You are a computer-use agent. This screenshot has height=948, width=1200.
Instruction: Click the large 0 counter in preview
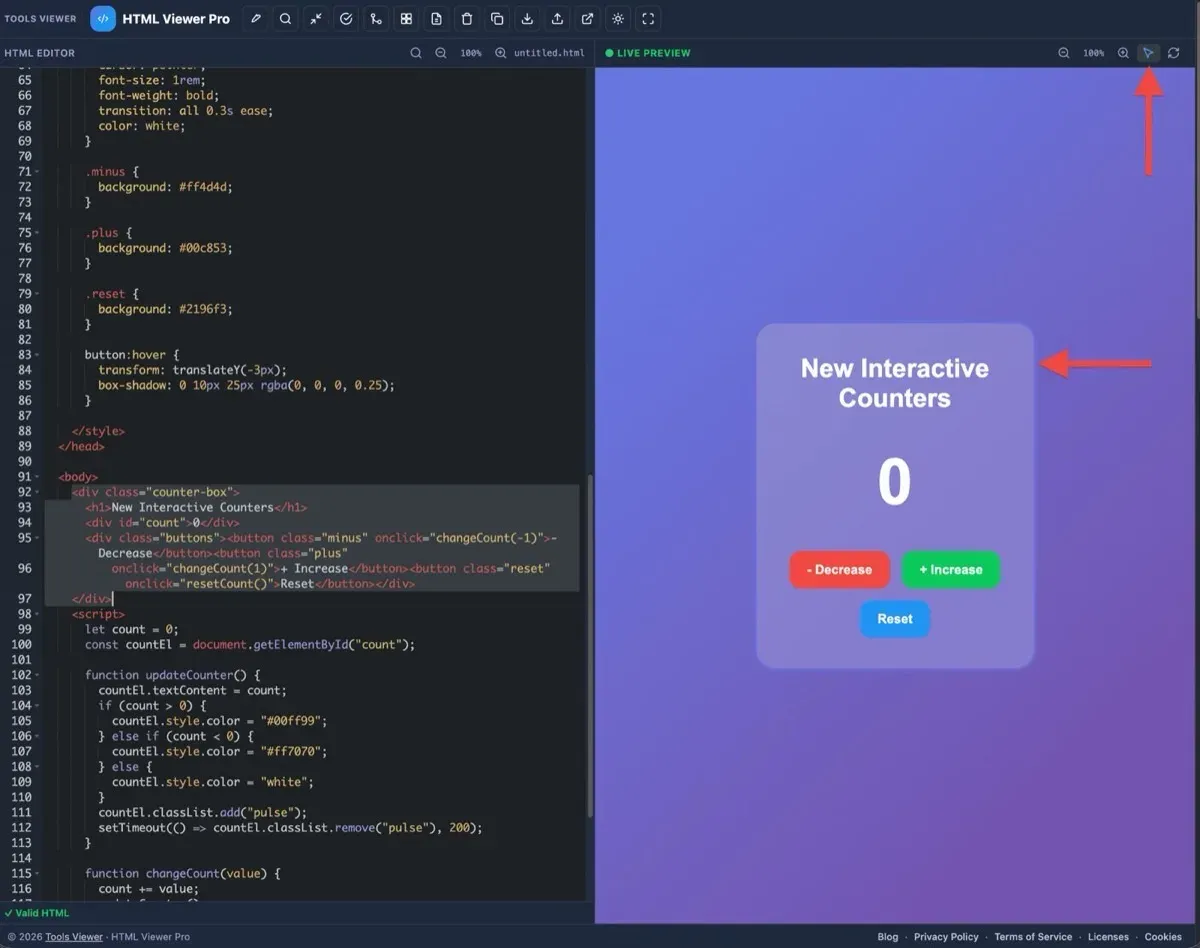(x=895, y=482)
